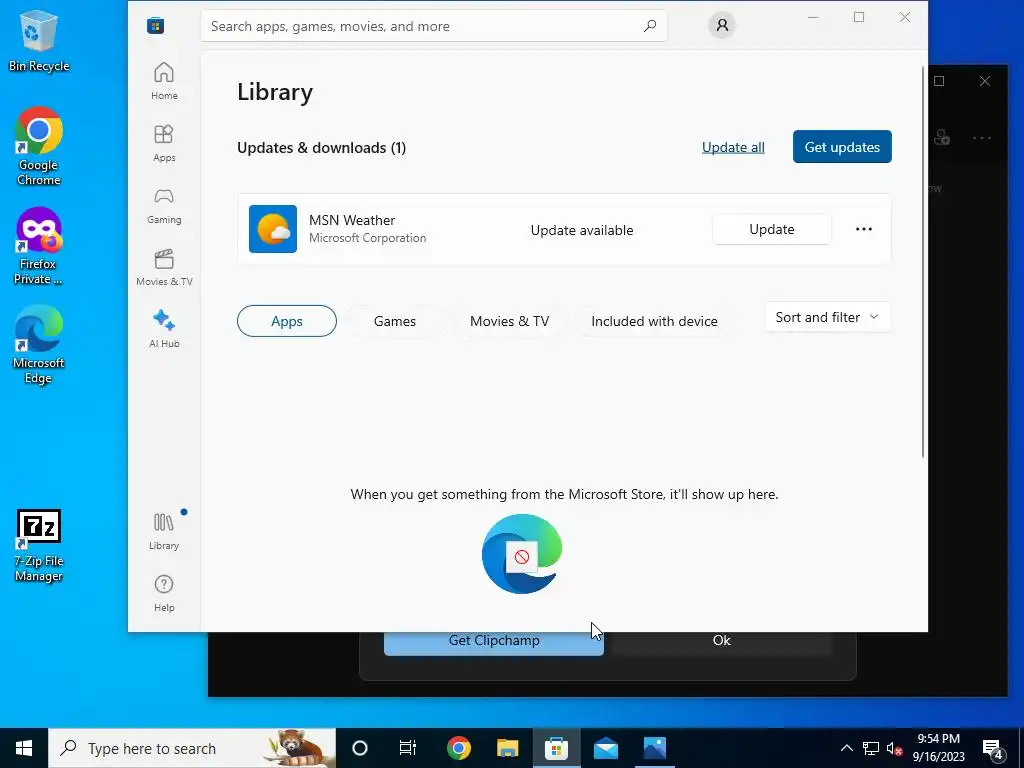This screenshot has width=1024, height=768.
Task: Close the background window
Action: pos(985,81)
